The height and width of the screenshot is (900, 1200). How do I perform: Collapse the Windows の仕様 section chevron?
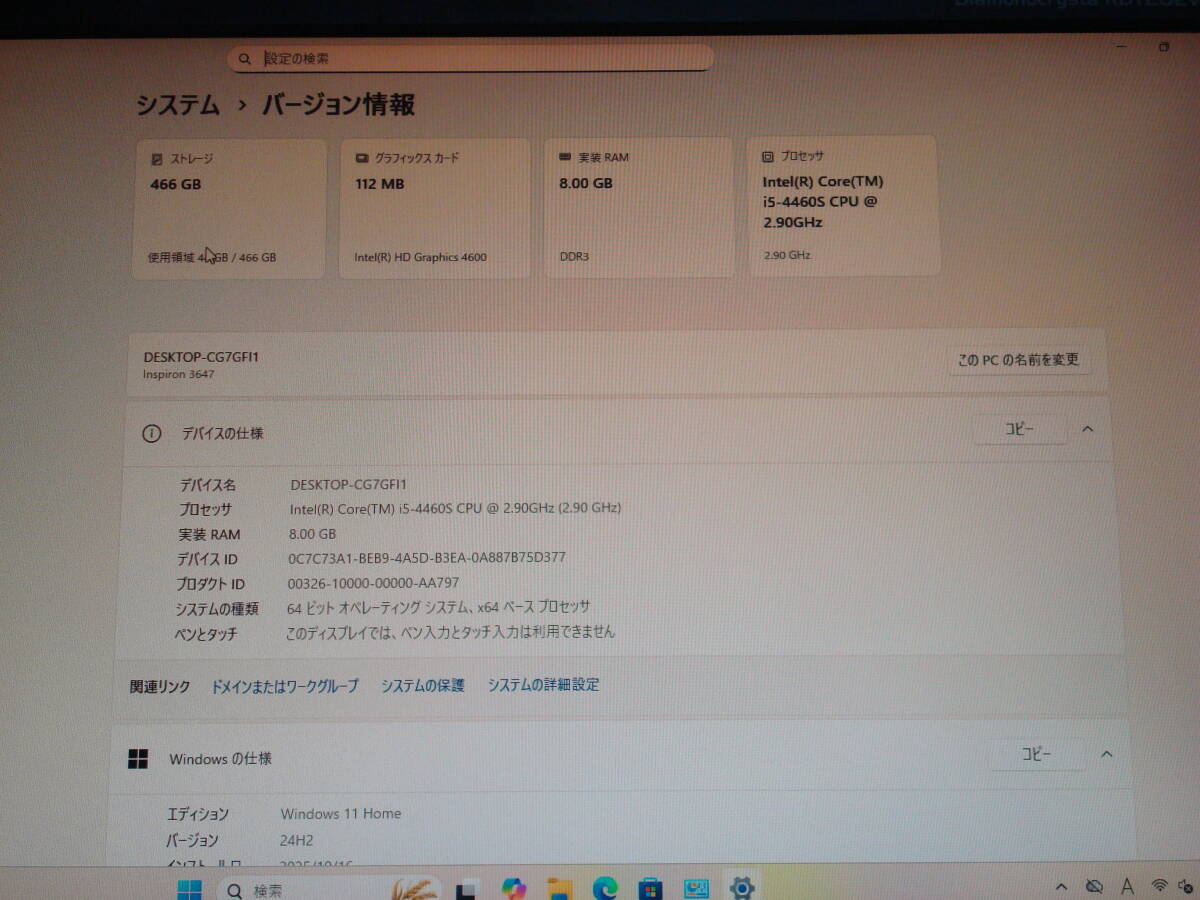point(1106,755)
